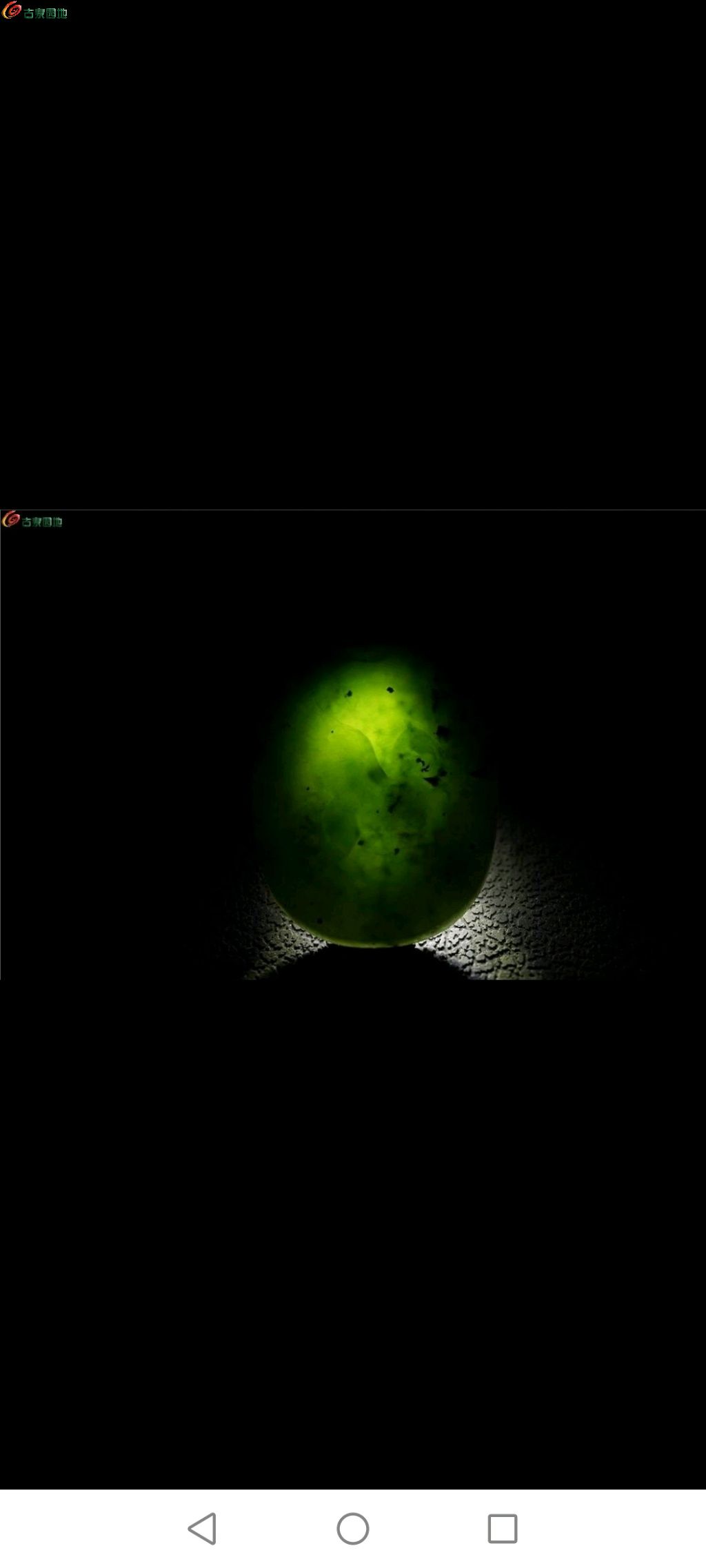
Task: Tap the Android home circle button
Action: pos(353,1528)
